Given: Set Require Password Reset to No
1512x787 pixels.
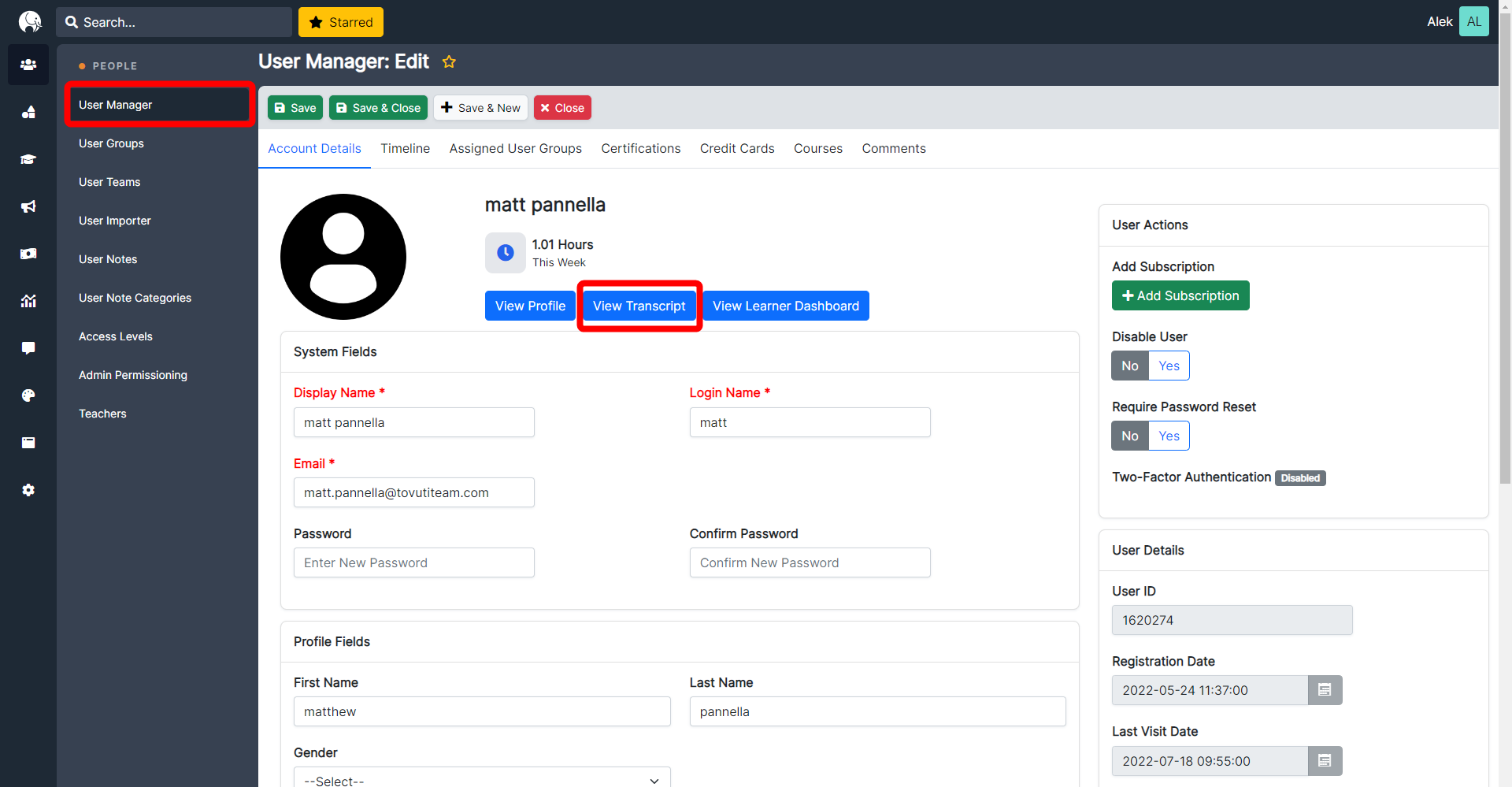Looking at the screenshot, I should tap(1130, 436).
